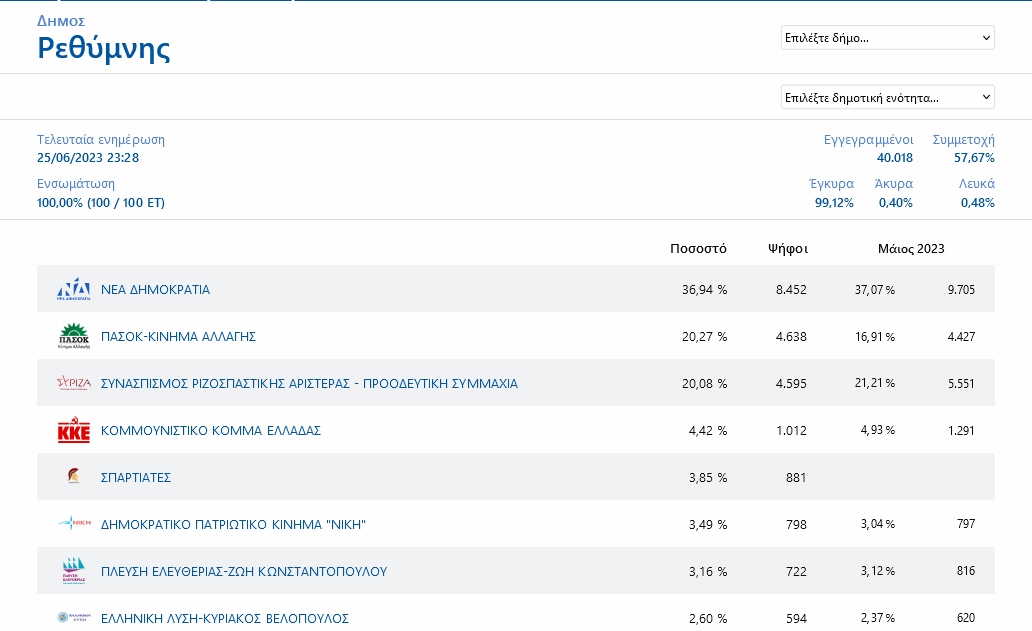Click the Μάιος 2023 column header
The image size is (1032, 631).
click(x=910, y=249)
